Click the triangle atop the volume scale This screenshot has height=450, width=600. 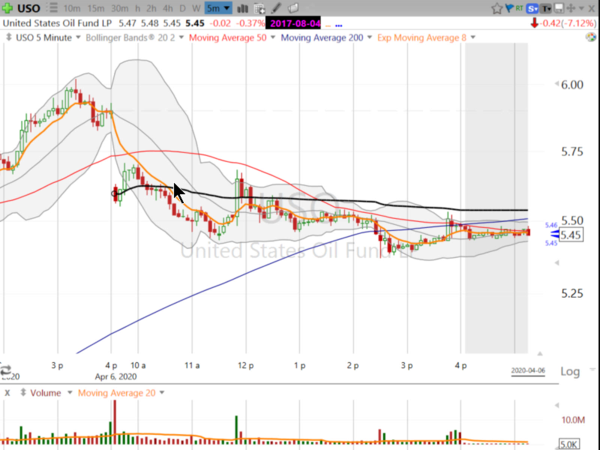point(557,405)
